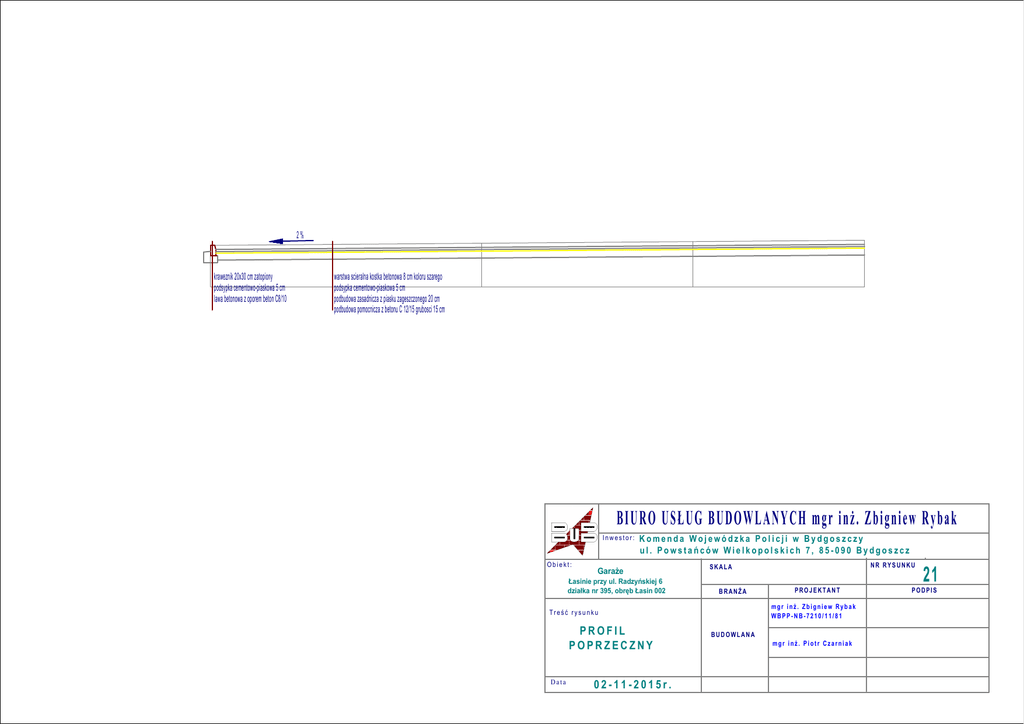Click the blue slope direction arrow
This screenshot has height=724, width=1024.
(x=291, y=241)
